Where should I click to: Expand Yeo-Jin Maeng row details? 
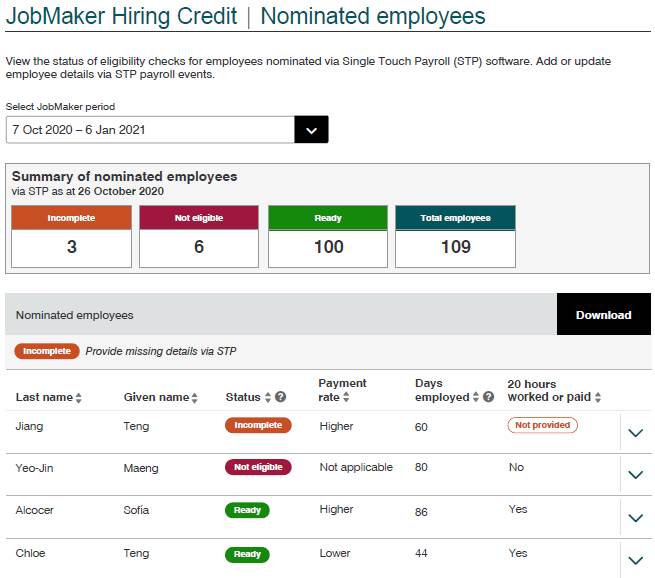(x=635, y=475)
